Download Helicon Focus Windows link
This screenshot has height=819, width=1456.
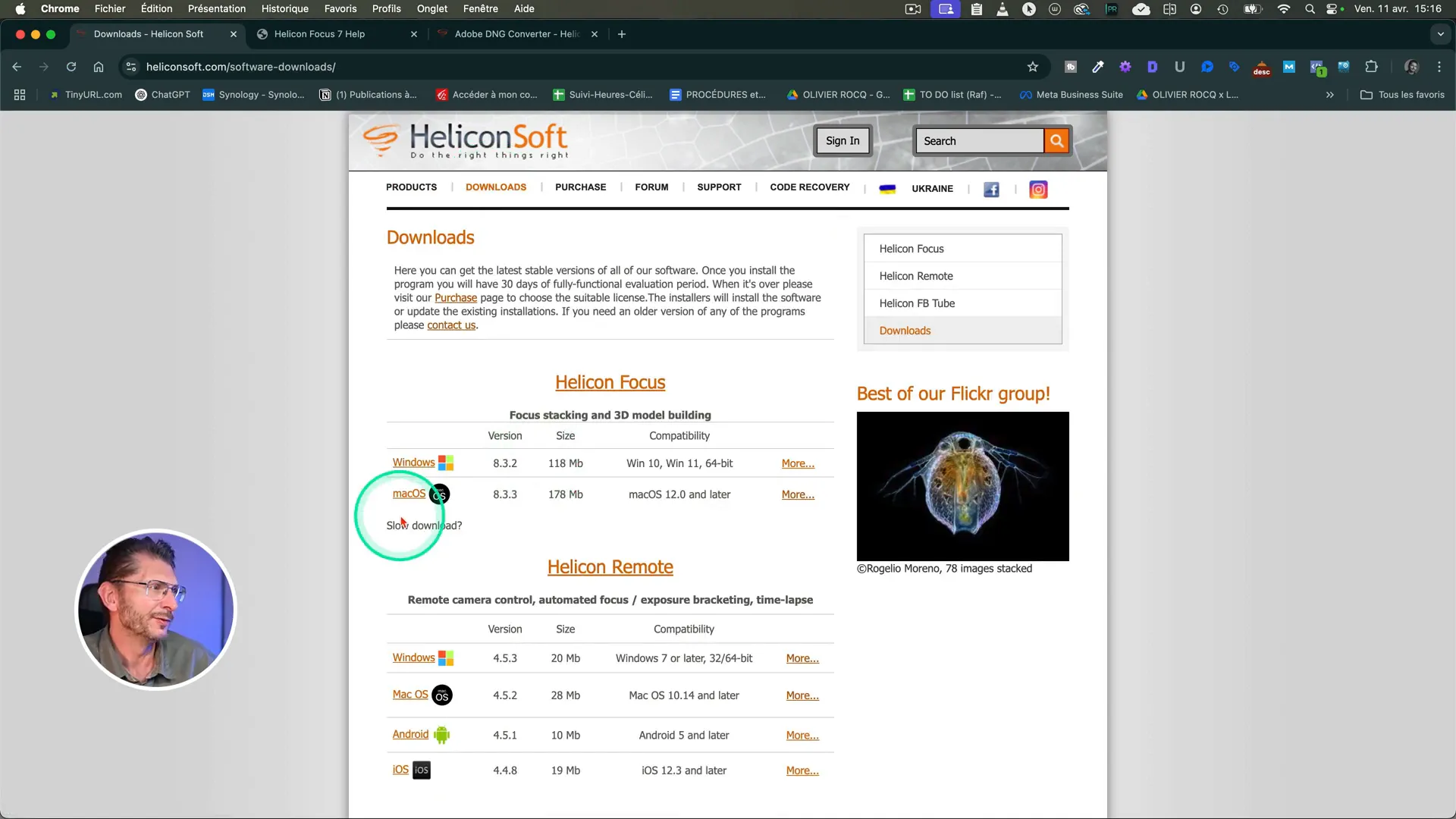(413, 463)
